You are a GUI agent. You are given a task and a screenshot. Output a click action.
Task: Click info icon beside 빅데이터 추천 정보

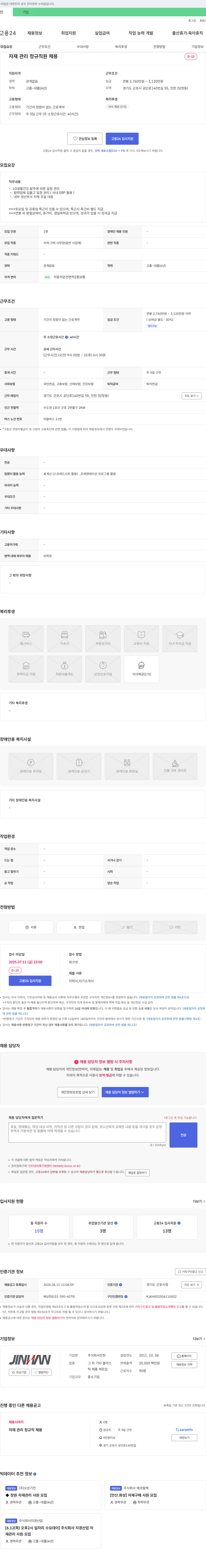[x=35, y=1474]
